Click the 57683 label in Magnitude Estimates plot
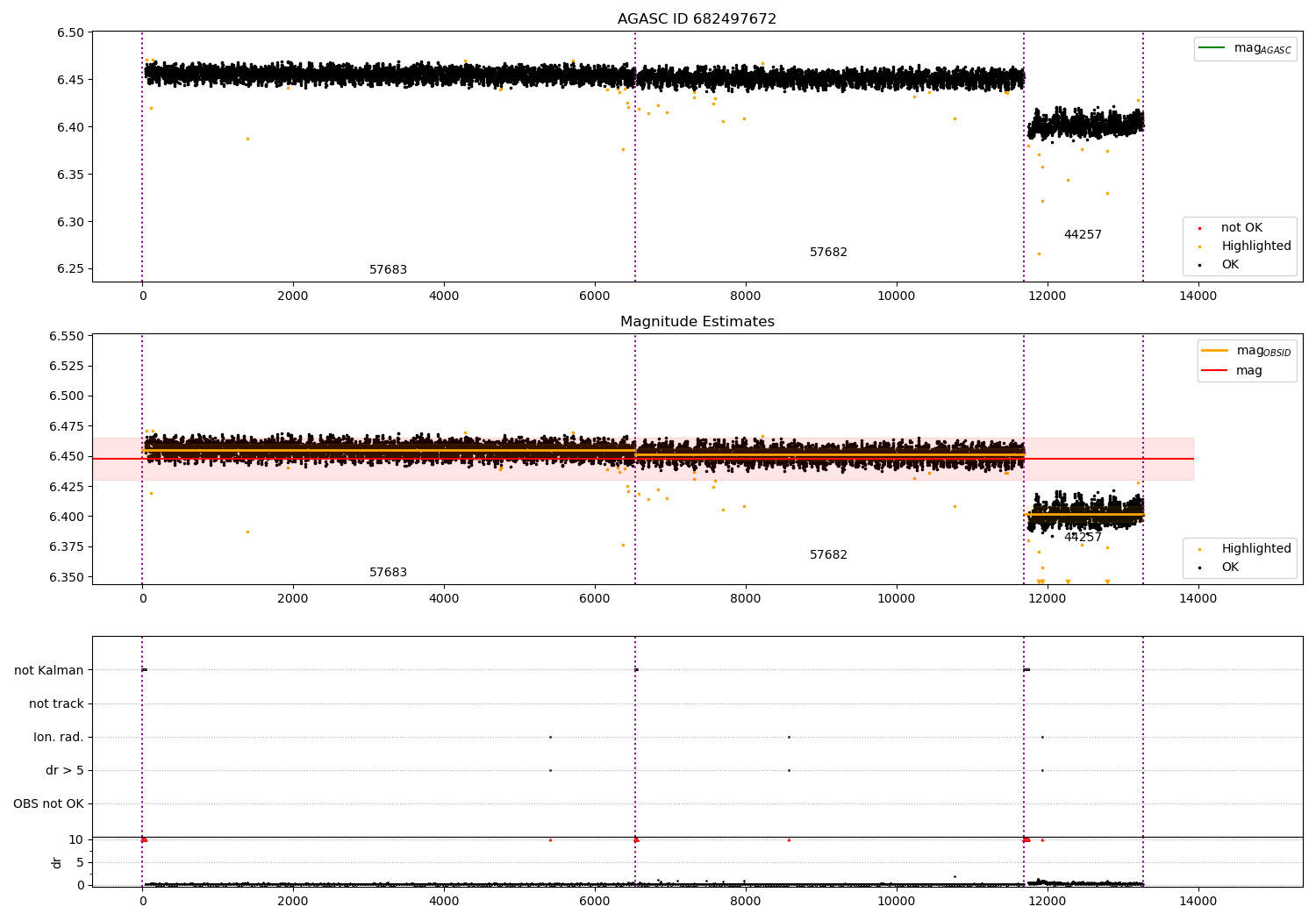This screenshot has height=921, width=1316. click(388, 573)
